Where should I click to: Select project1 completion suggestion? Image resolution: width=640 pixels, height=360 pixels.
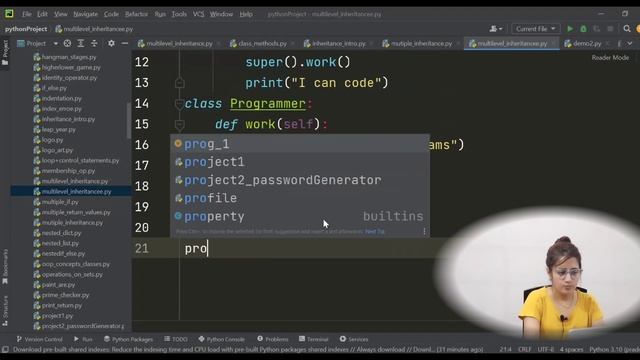pos(300,162)
